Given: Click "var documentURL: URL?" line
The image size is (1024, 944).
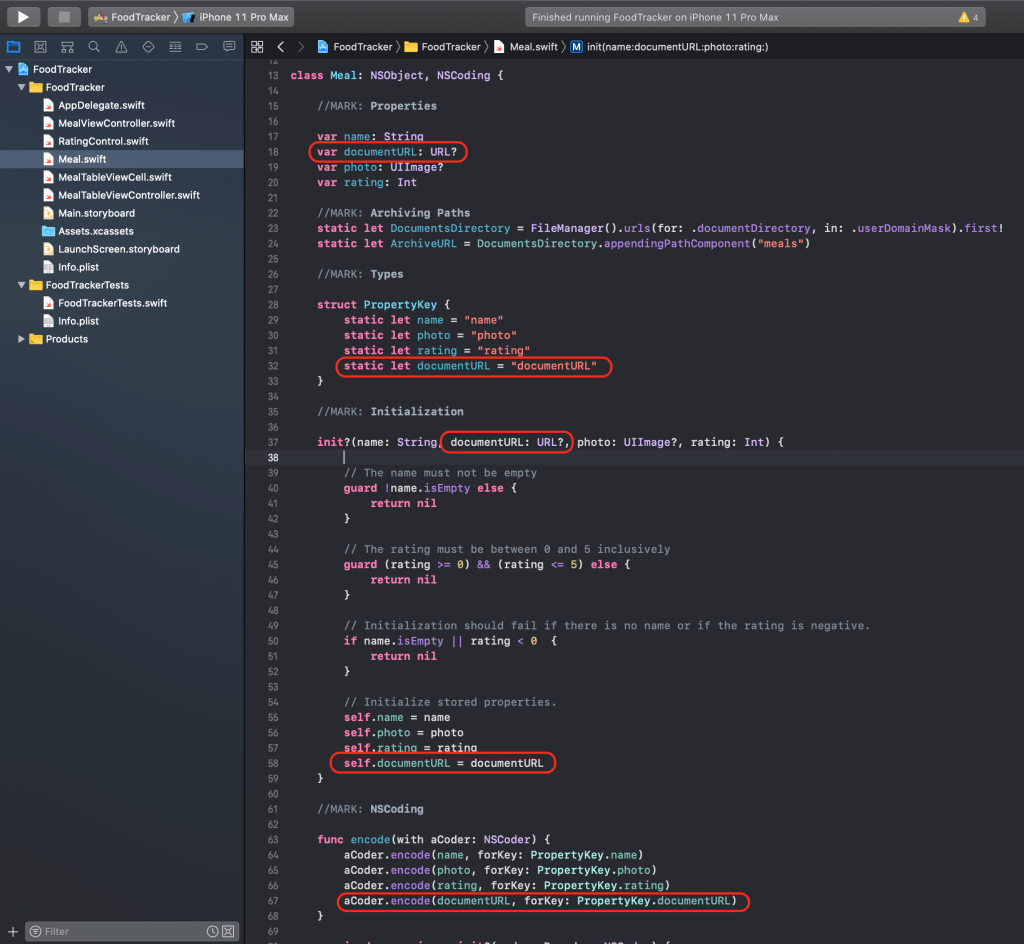Looking at the screenshot, I should [x=387, y=151].
